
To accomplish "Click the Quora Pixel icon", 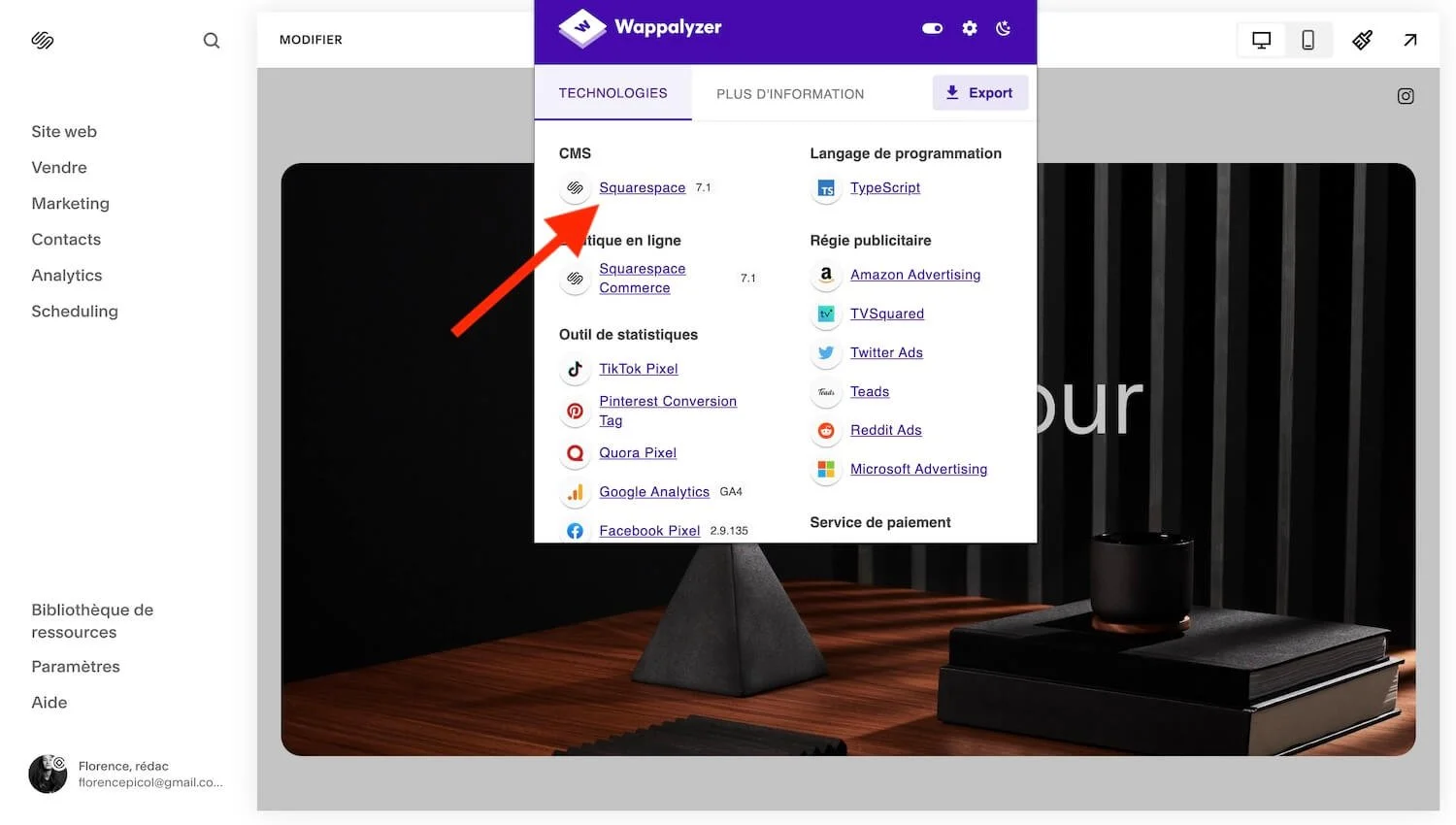I will (576, 453).
